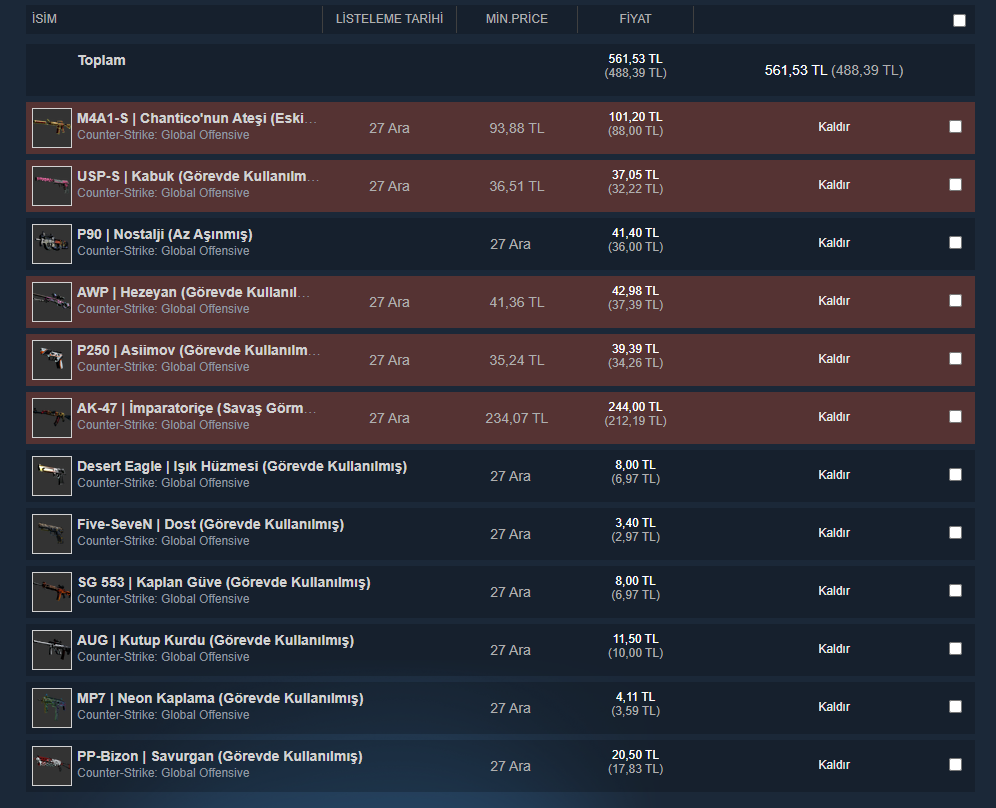Check the box for USP-S Kabuk
Image resolution: width=996 pixels, height=808 pixels.
(x=955, y=184)
